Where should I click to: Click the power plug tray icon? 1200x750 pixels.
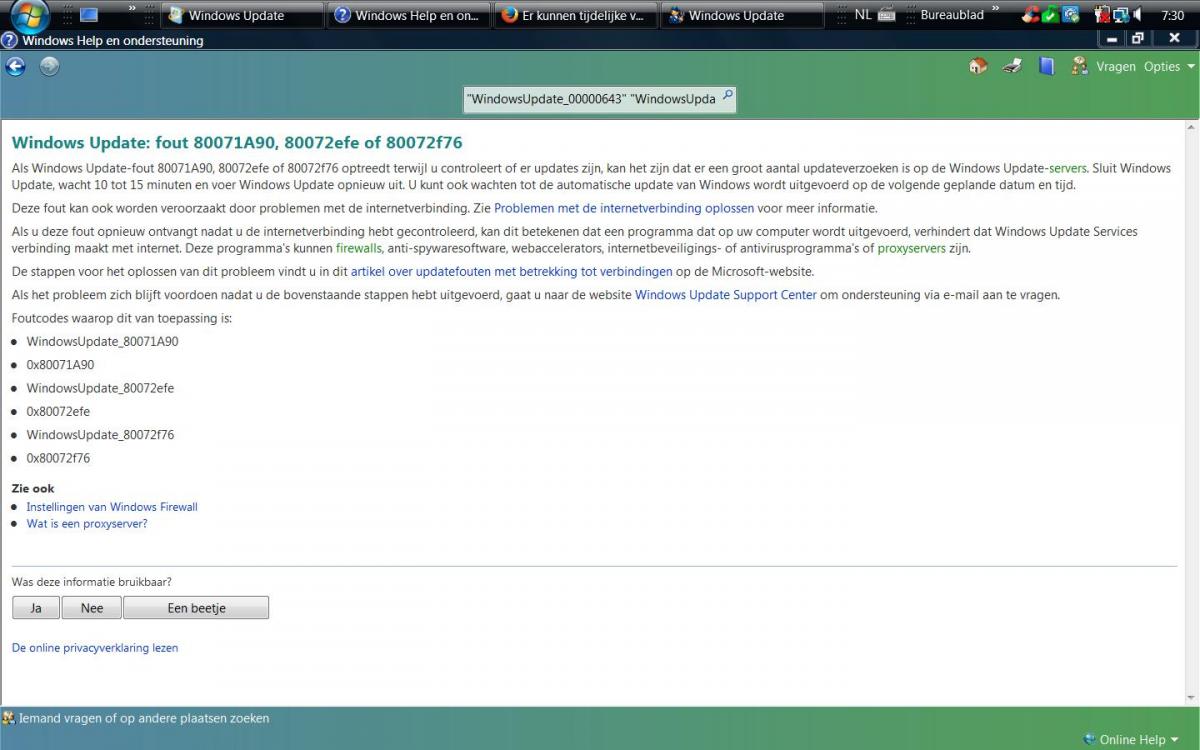[x=1102, y=15]
